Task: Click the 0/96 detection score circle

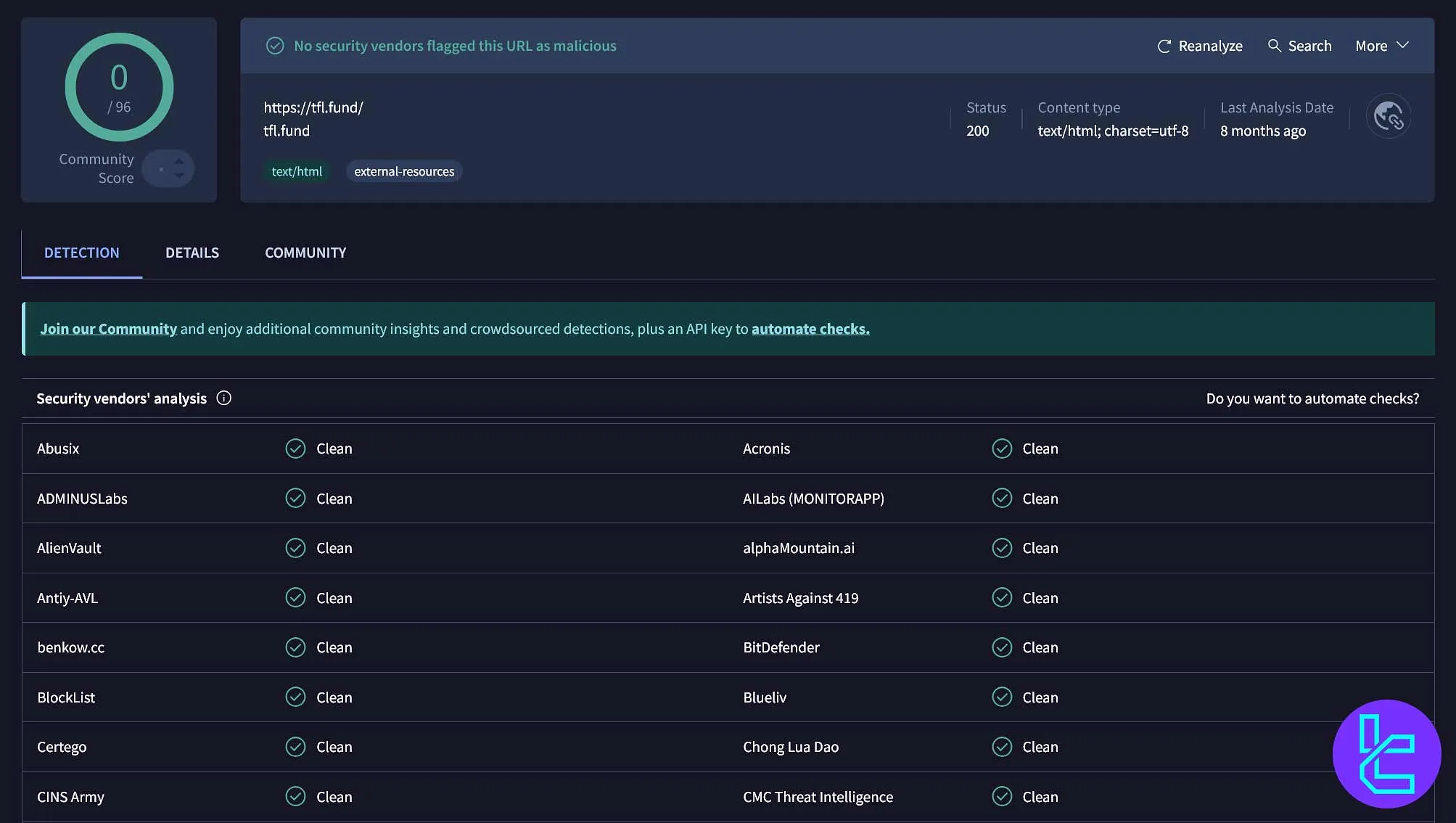Action: pos(119,87)
